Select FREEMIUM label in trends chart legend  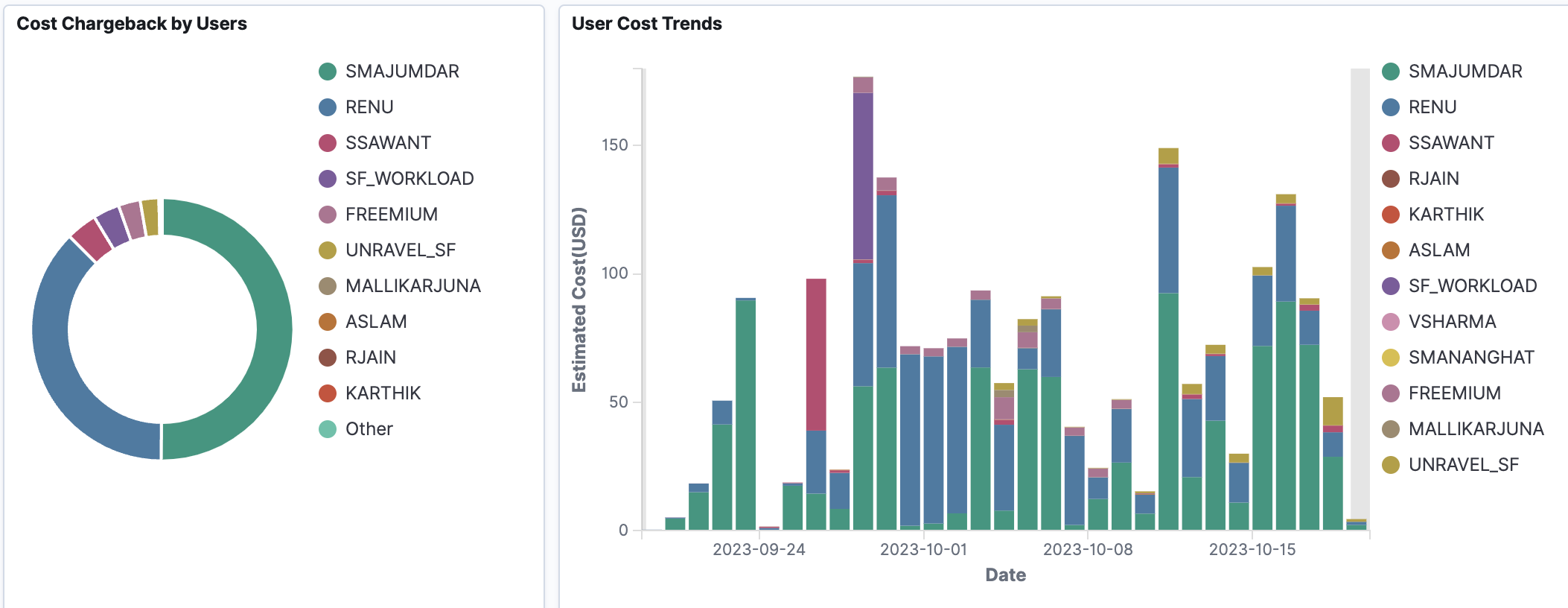pyautogui.click(x=1455, y=393)
